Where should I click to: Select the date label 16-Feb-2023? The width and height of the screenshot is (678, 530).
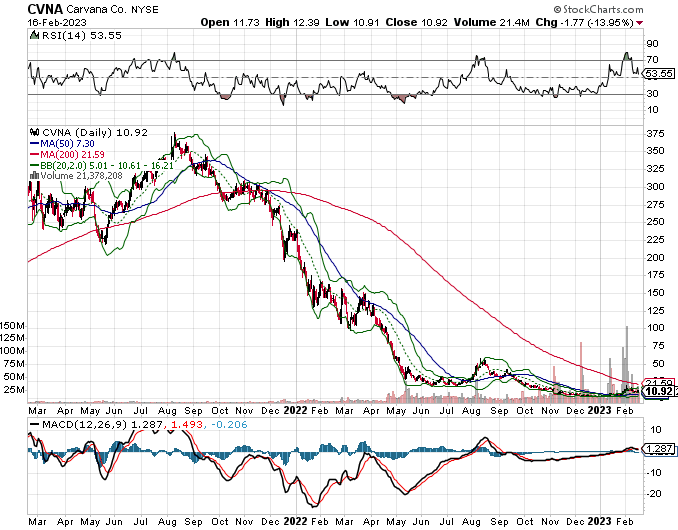tap(57, 22)
